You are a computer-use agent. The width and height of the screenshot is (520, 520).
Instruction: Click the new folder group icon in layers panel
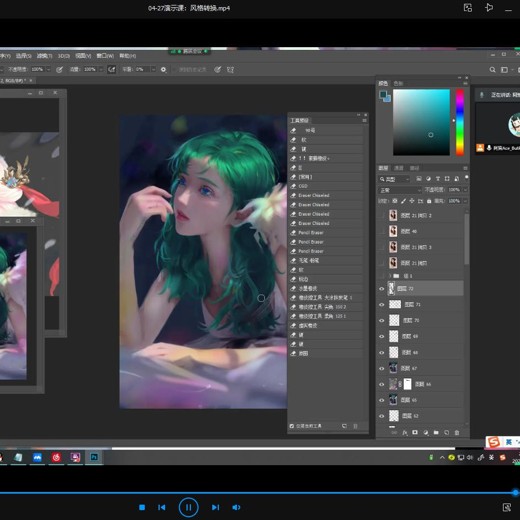click(436, 432)
